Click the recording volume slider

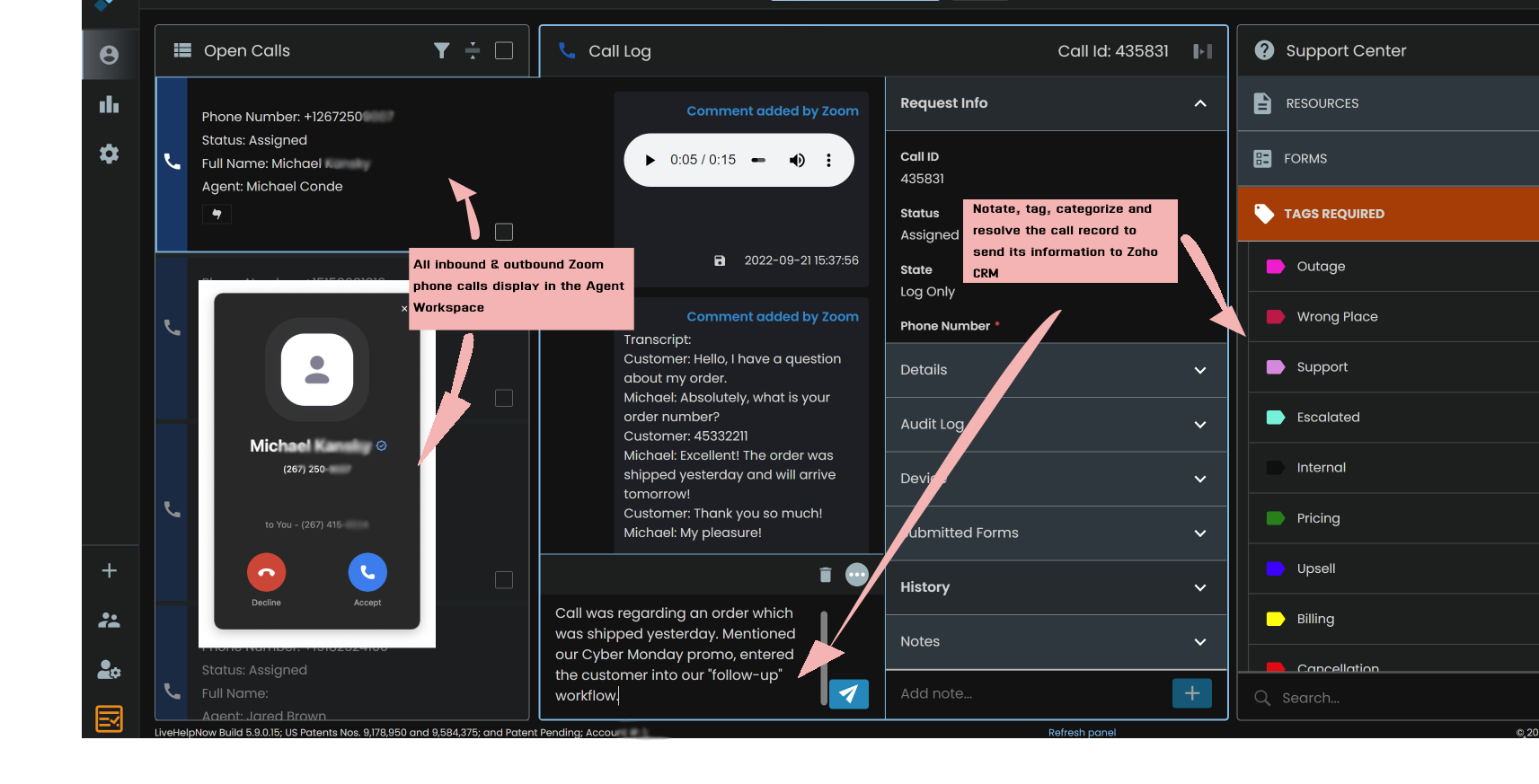click(758, 160)
